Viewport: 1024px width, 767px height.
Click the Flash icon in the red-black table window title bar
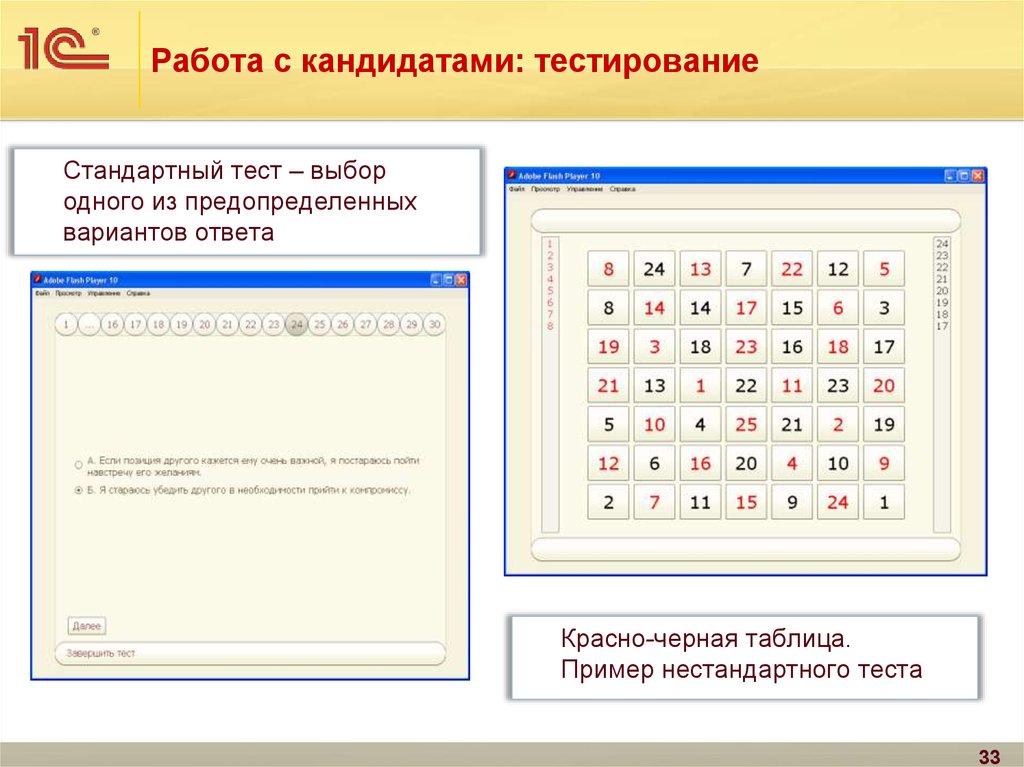click(513, 176)
